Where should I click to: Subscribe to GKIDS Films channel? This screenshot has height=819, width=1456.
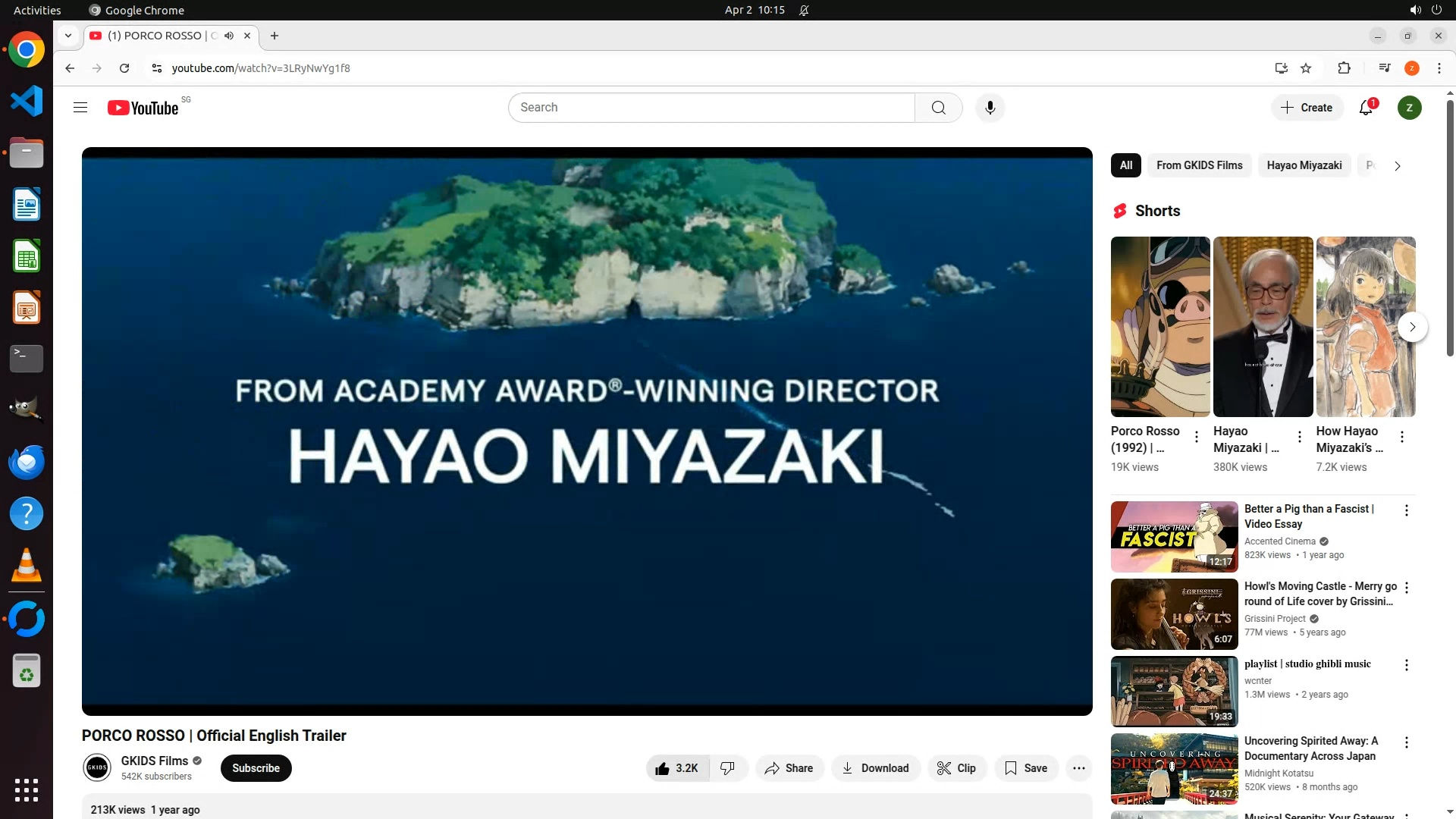click(256, 768)
